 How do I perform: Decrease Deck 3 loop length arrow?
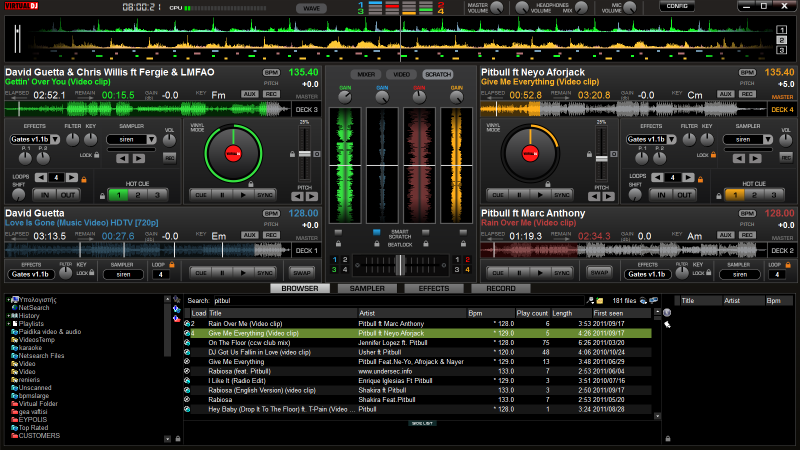[x=41, y=178]
